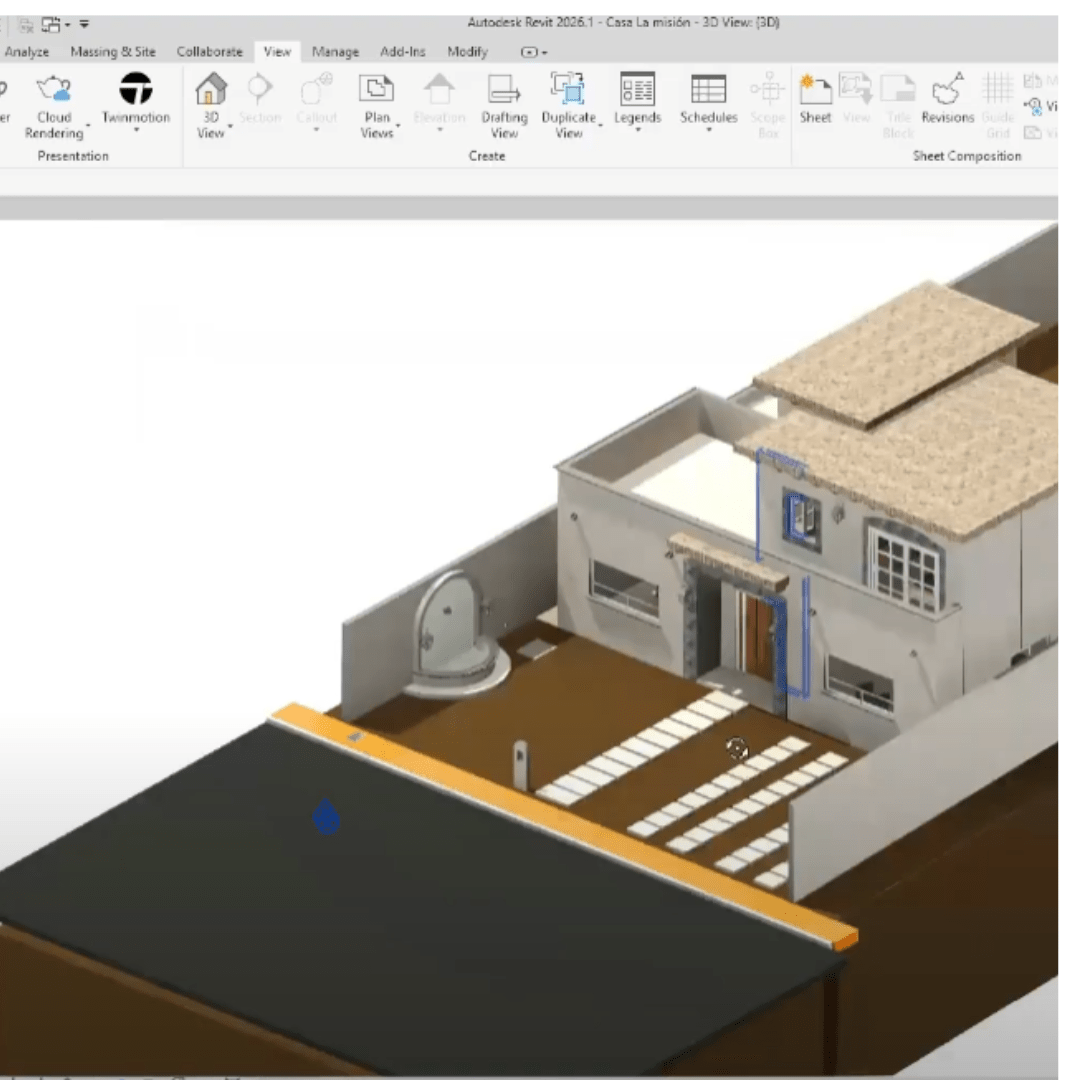Expand the Twinmotion dropdown arrow
Screen dimensions: 1080x1080
click(136, 131)
